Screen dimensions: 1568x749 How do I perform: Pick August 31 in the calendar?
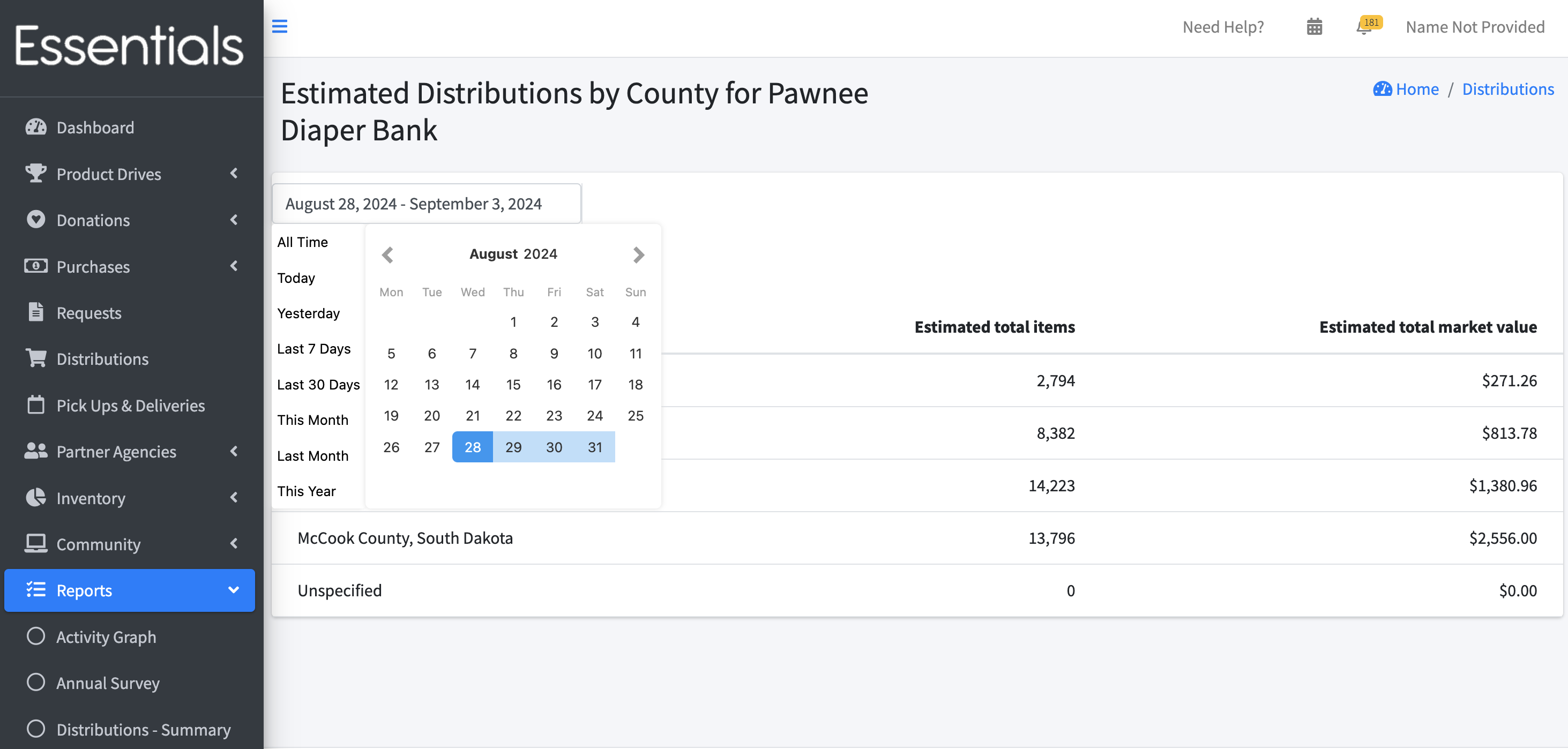(x=595, y=447)
